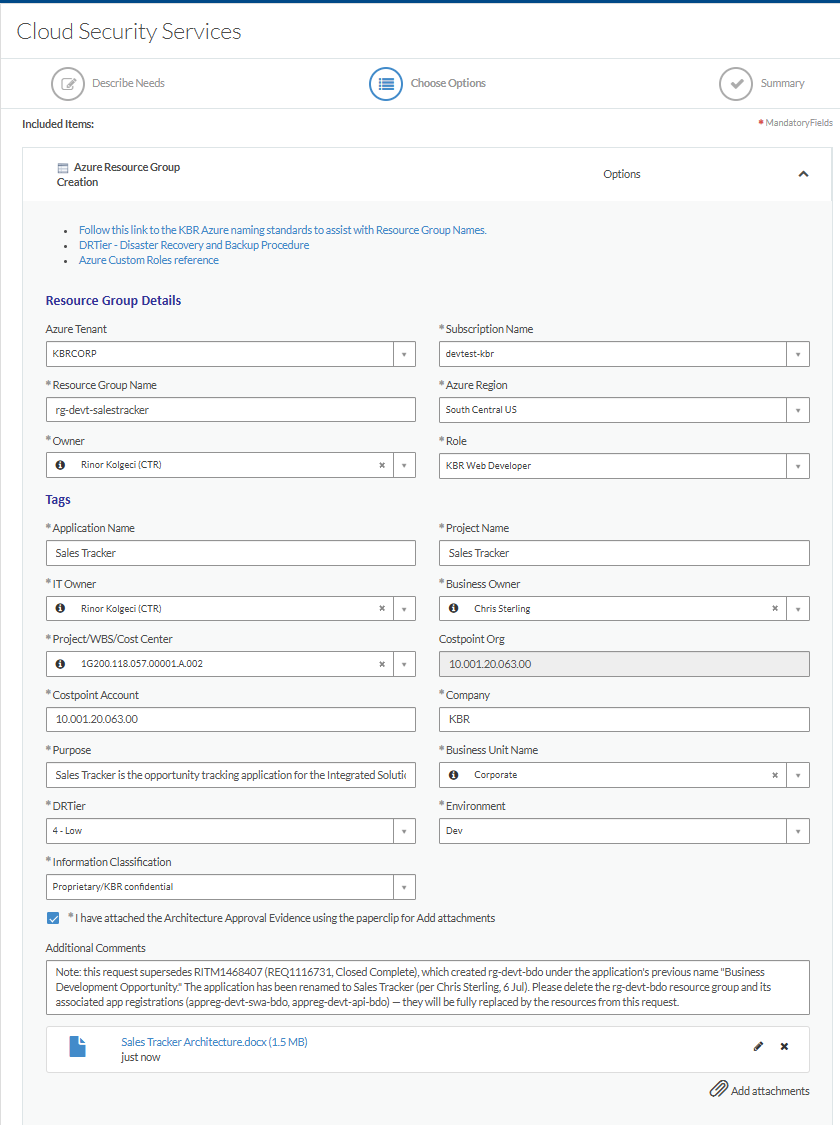
Task: Click the Resource Group Details heading
Action: point(113,301)
